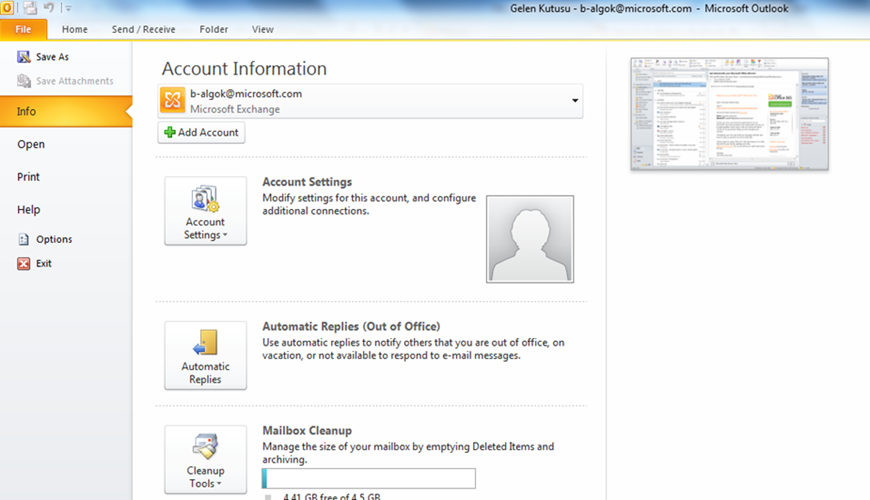Screen dimensions: 870x500
Task: Switch to the Home tab
Action: click(x=74, y=29)
